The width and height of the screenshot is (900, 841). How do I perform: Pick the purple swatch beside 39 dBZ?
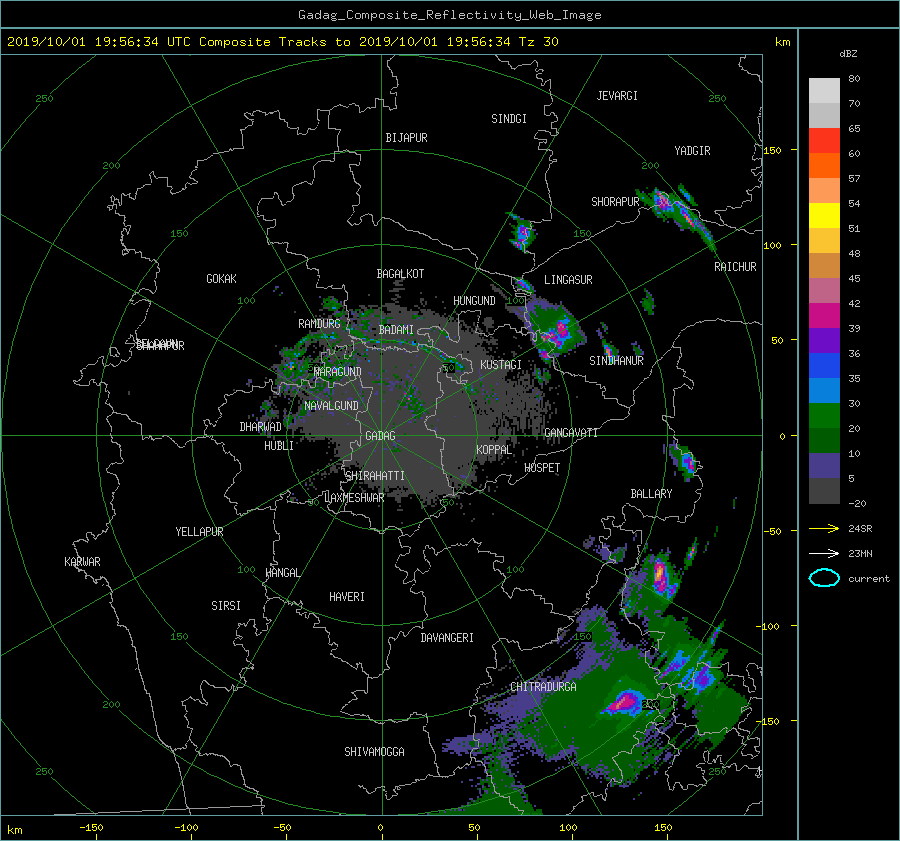[x=824, y=340]
